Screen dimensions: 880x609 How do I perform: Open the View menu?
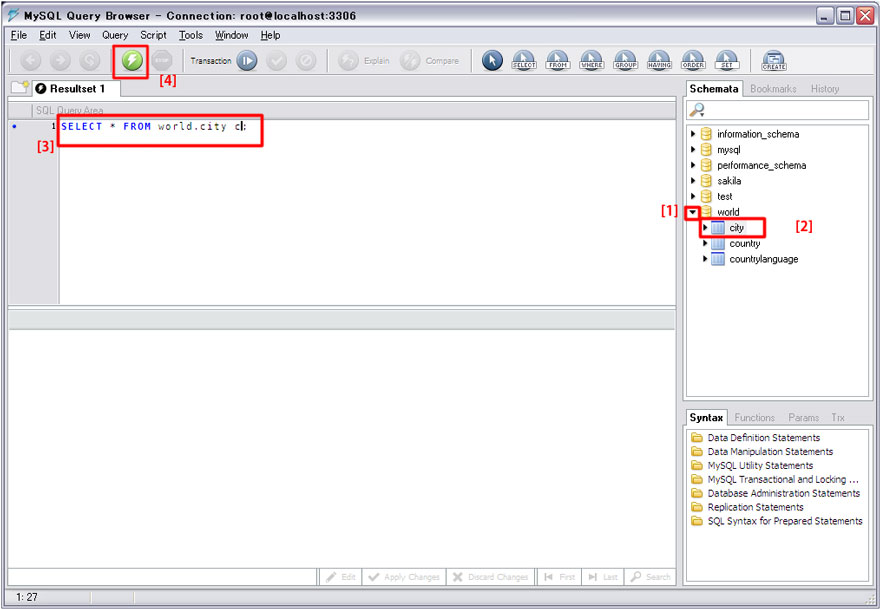pyautogui.click(x=80, y=35)
